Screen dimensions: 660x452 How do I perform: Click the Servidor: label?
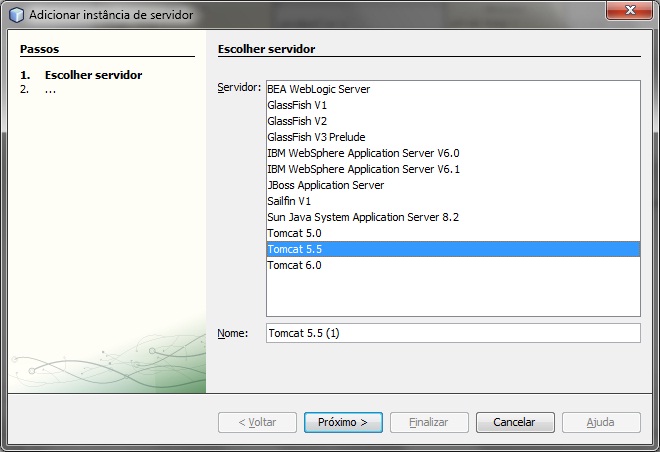click(x=239, y=88)
